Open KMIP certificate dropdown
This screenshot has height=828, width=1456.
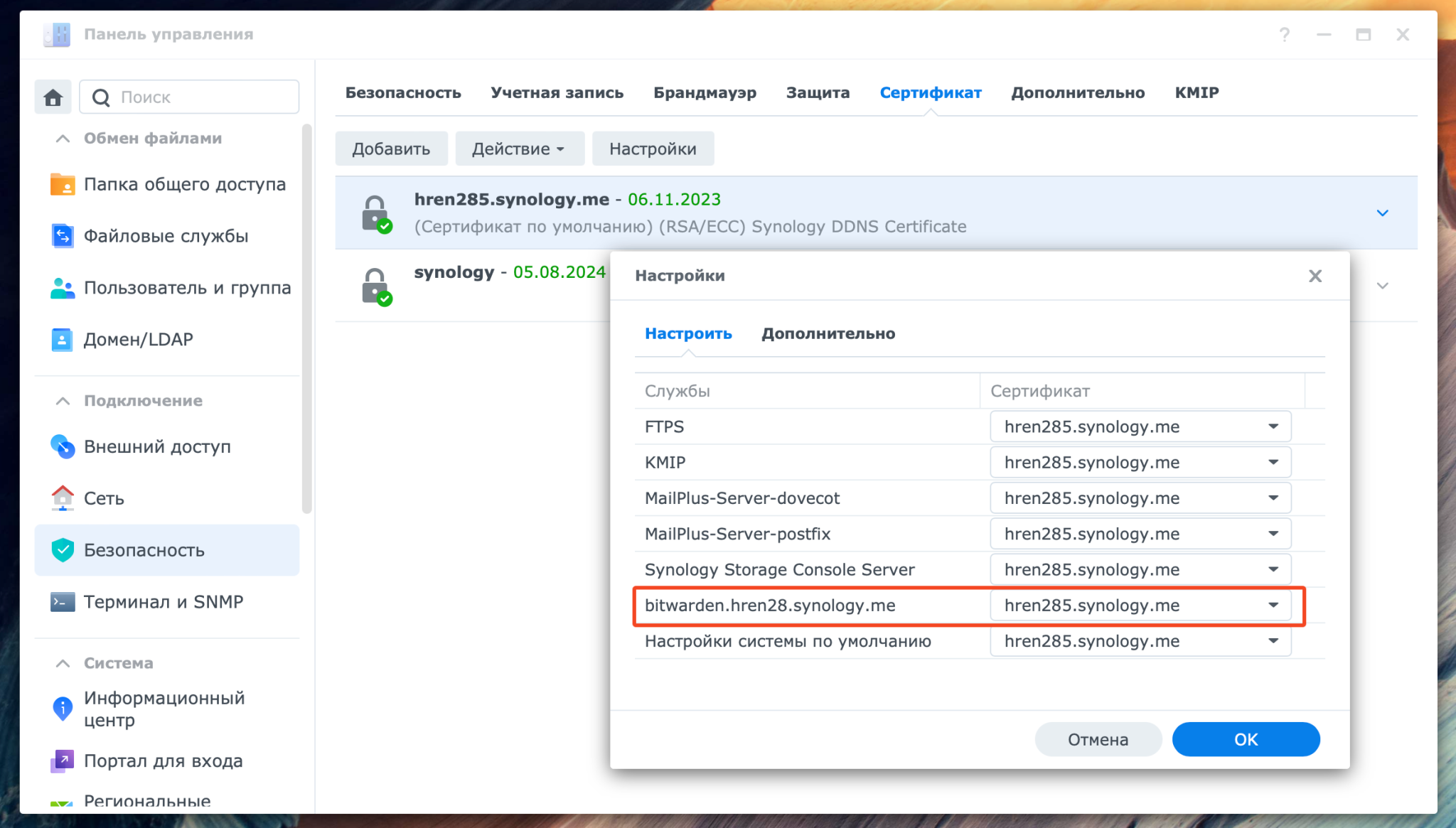coord(1140,463)
